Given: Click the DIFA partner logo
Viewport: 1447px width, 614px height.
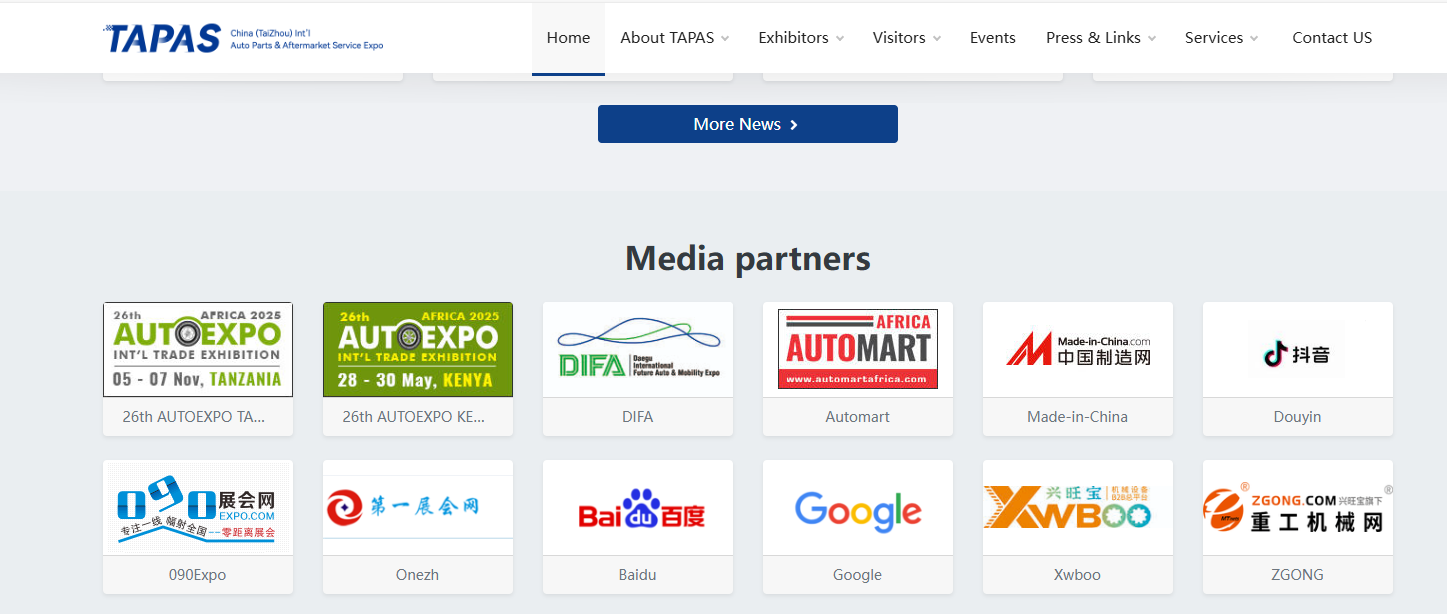Looking at the screenshot, I should coord(638,350).
